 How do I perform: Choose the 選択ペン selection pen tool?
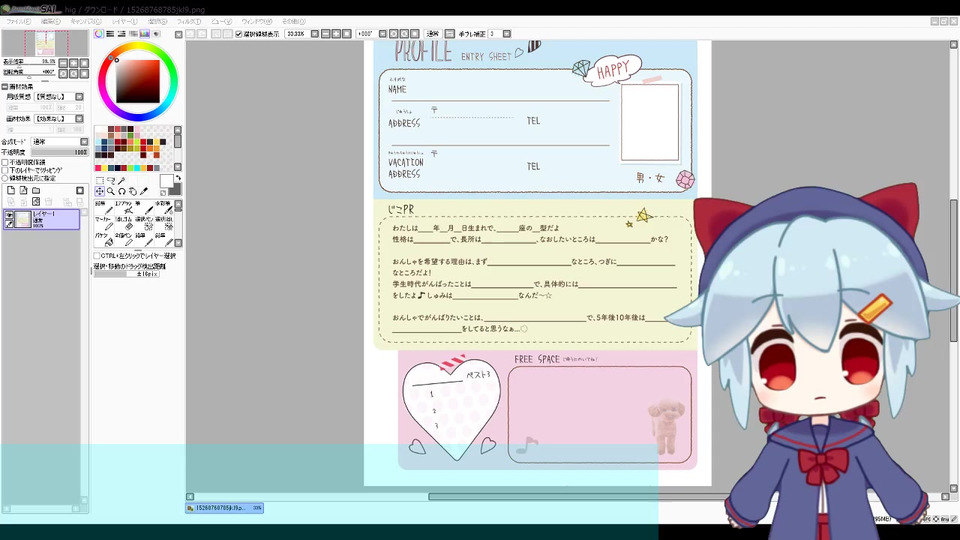click(144, 223)
